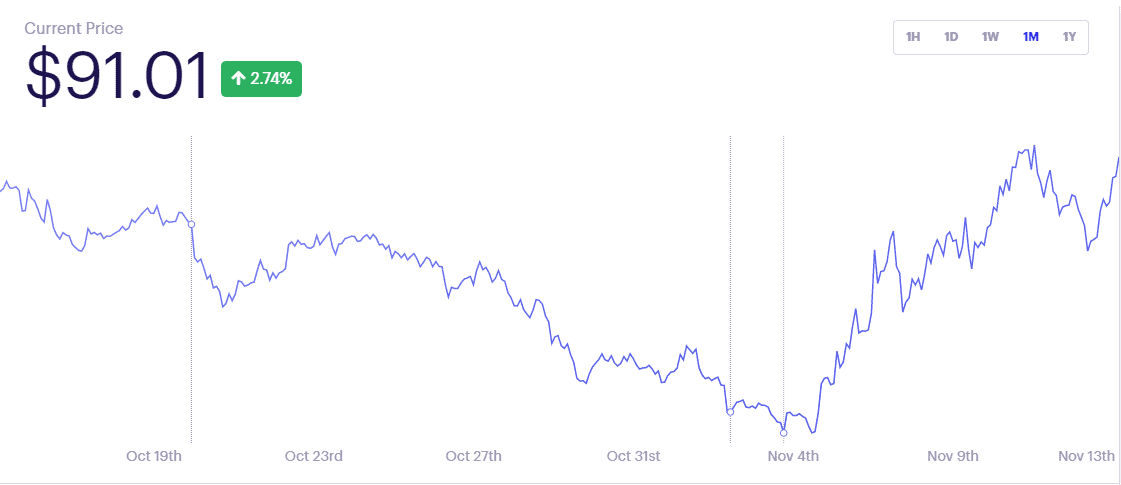1121x485 pixels.
Task: Click the Oct 27th date label
Action: pos(473,456)
